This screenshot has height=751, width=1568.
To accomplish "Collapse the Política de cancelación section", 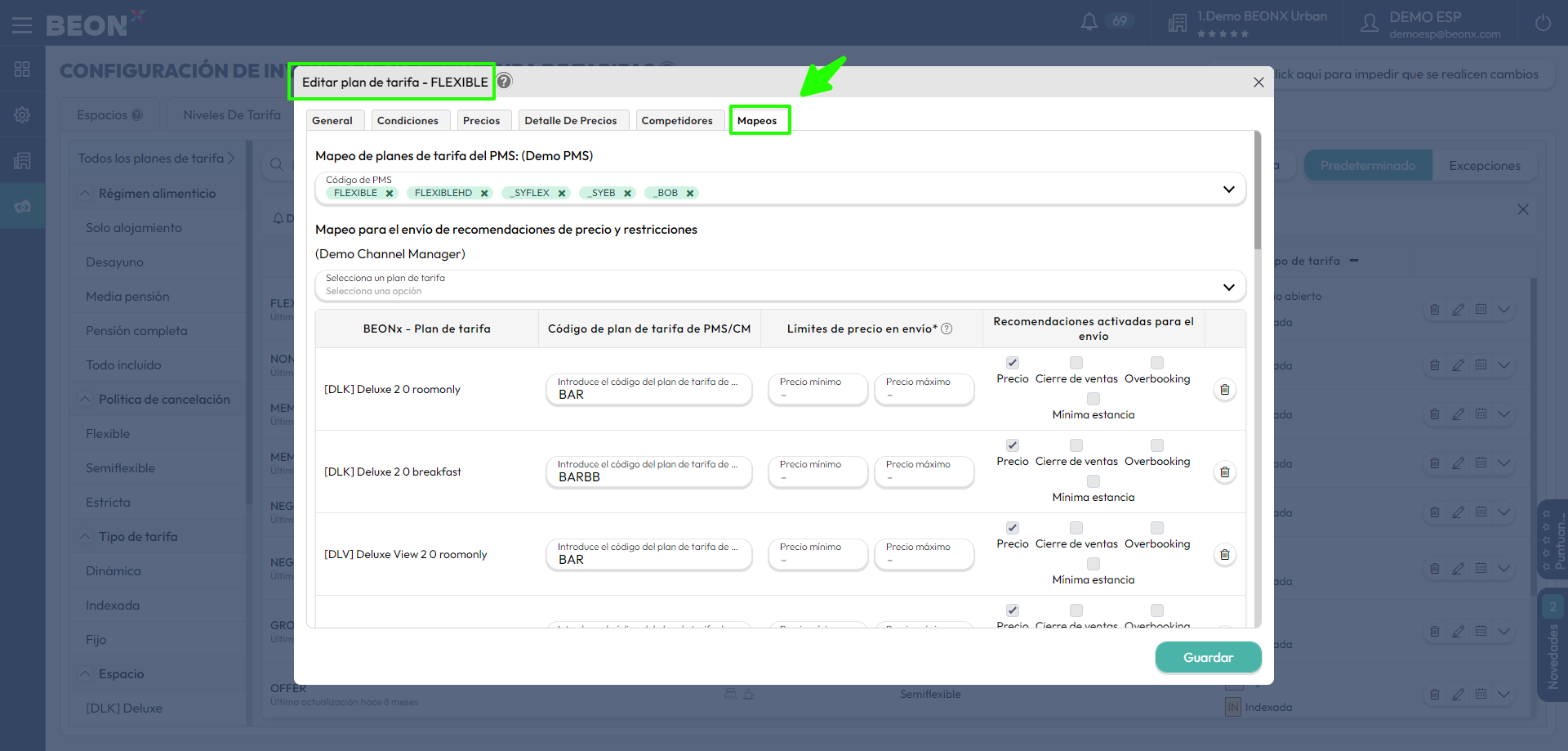I will [x=85, y=400].
